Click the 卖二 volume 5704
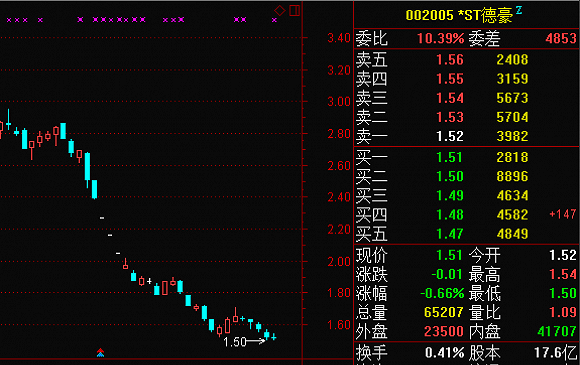The width and height of the screenshot is (580, 365). point(512,118)
